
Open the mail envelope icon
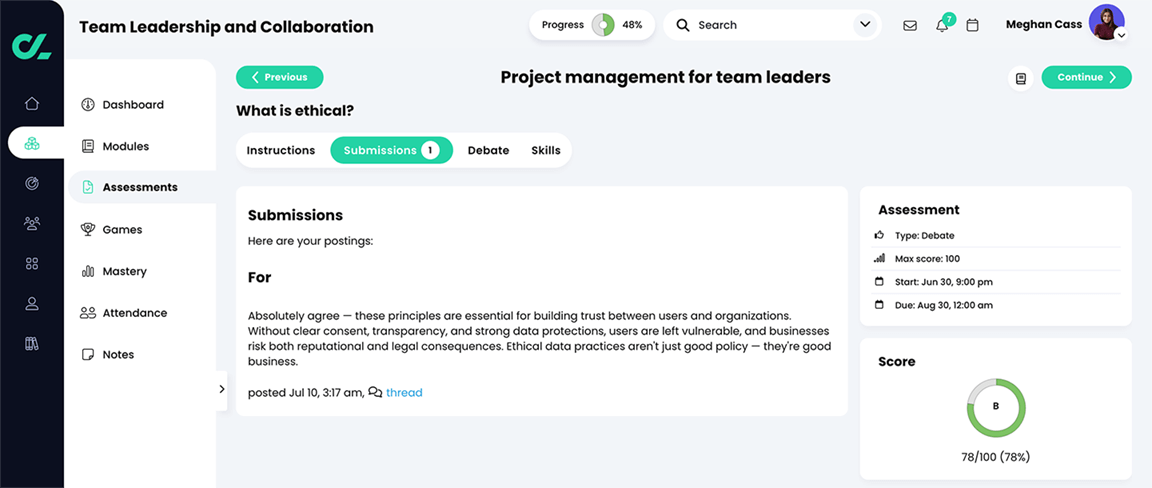(x=910, y=25)
